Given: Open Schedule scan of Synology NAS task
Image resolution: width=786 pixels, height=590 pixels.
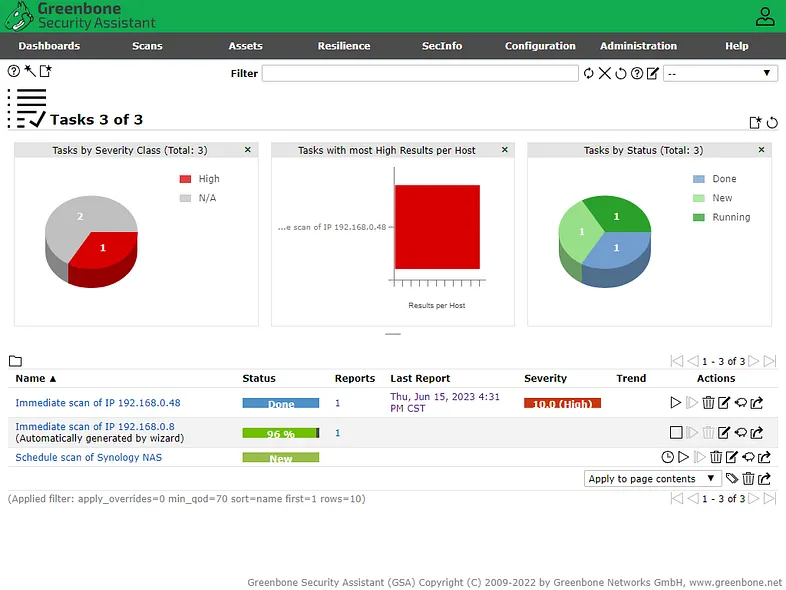Looking at the screenshot, I should [x=88, y=457].
